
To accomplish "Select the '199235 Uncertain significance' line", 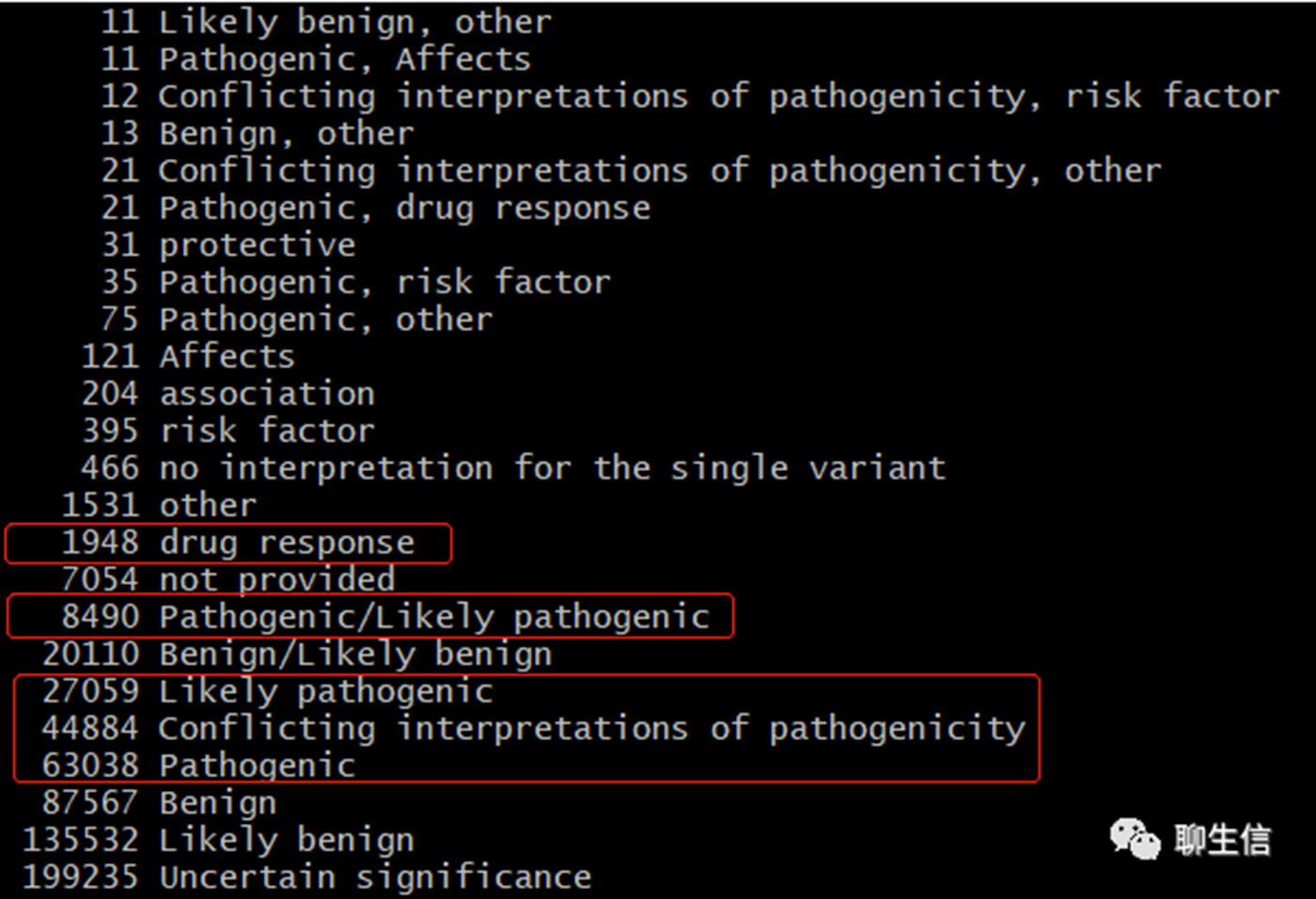I will (307, 877).
